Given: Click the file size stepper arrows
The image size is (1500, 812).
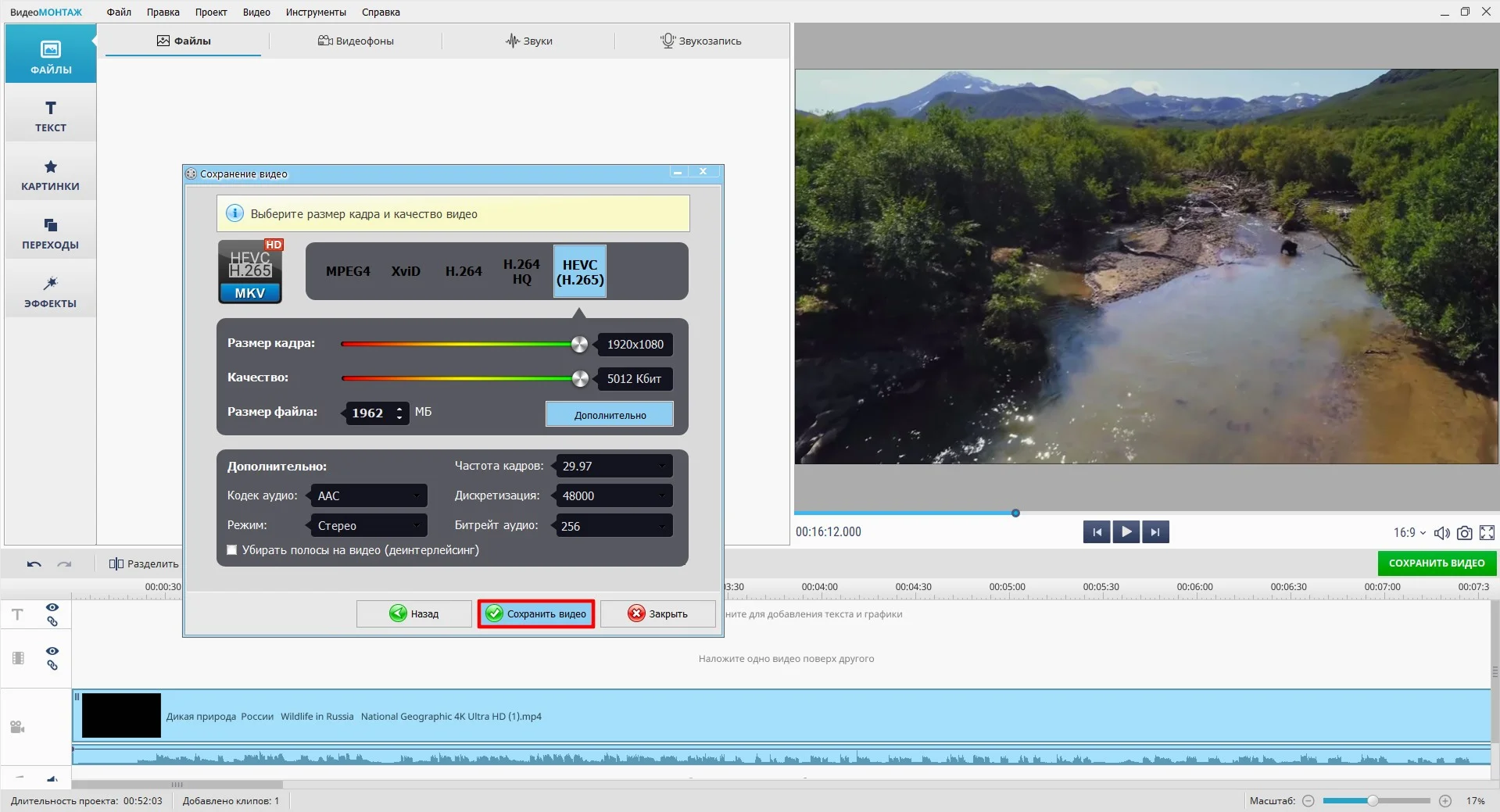Looking at the screenshot, I should 399,413.
